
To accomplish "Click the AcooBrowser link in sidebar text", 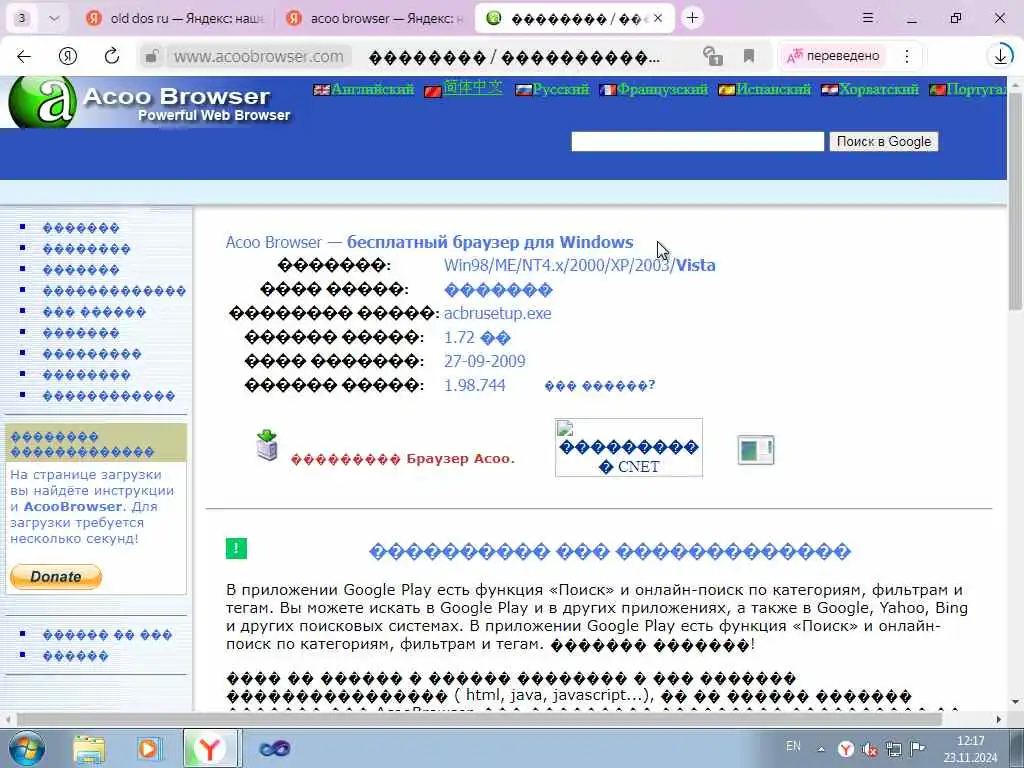I will 73,507.
